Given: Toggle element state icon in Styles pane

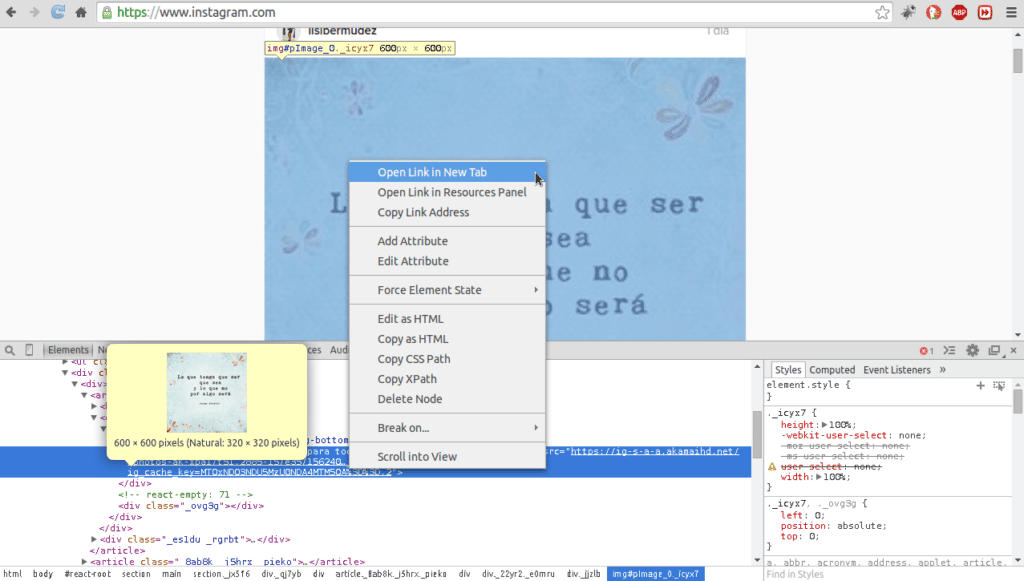Looking at the screenshot, I should 998,385.
